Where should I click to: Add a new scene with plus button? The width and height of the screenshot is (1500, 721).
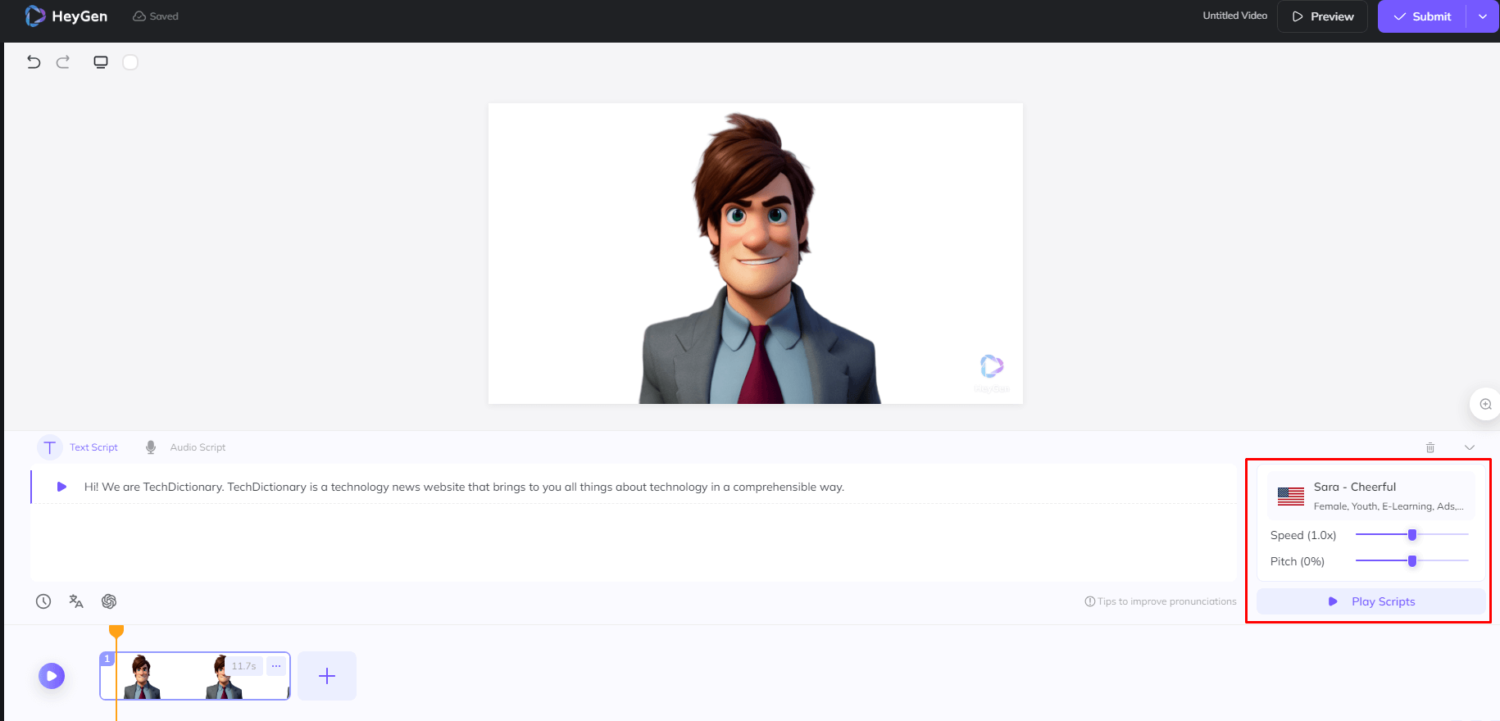(327, 676)
